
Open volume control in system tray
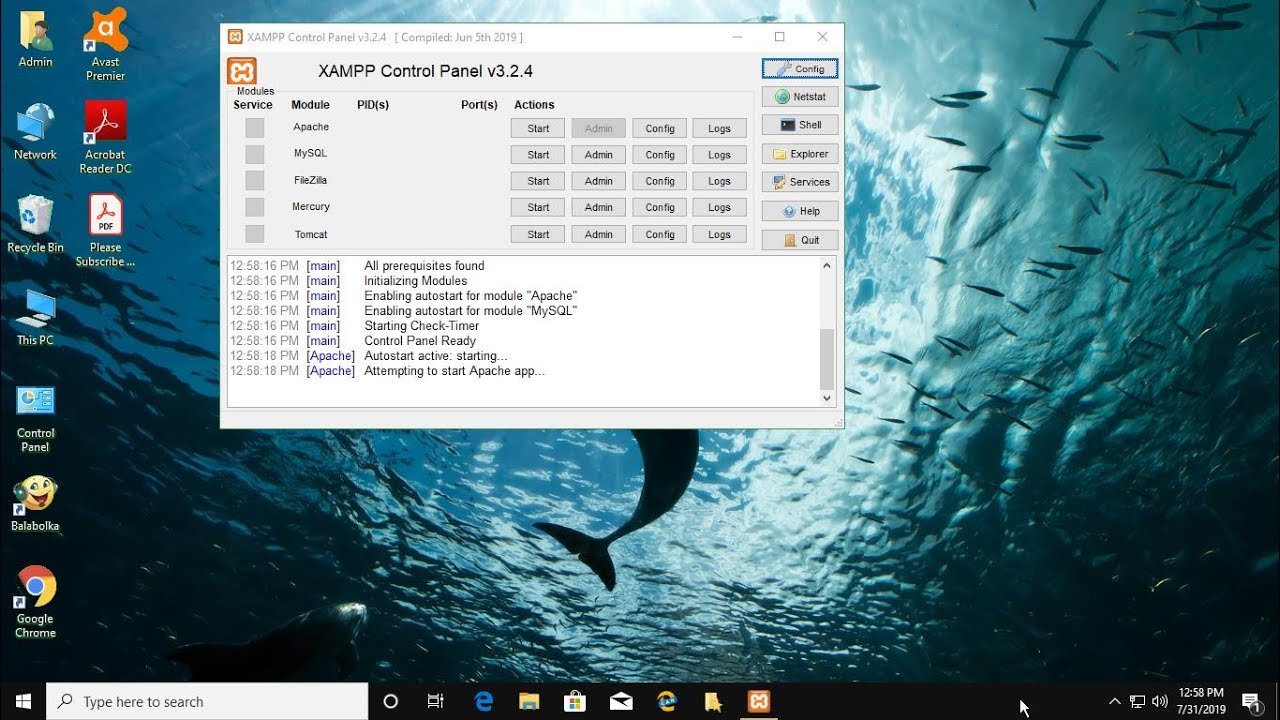(x=1160, y=701)
